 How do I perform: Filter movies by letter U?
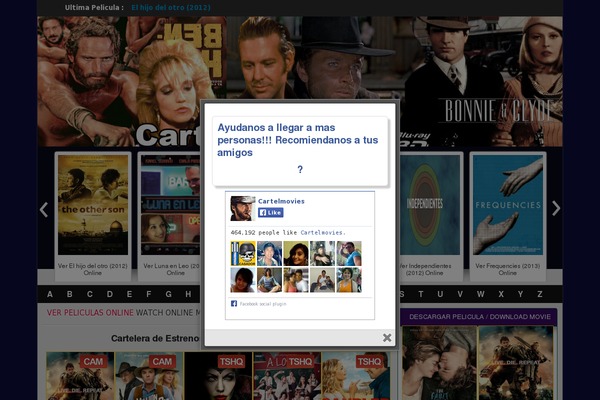click(440, 294)
